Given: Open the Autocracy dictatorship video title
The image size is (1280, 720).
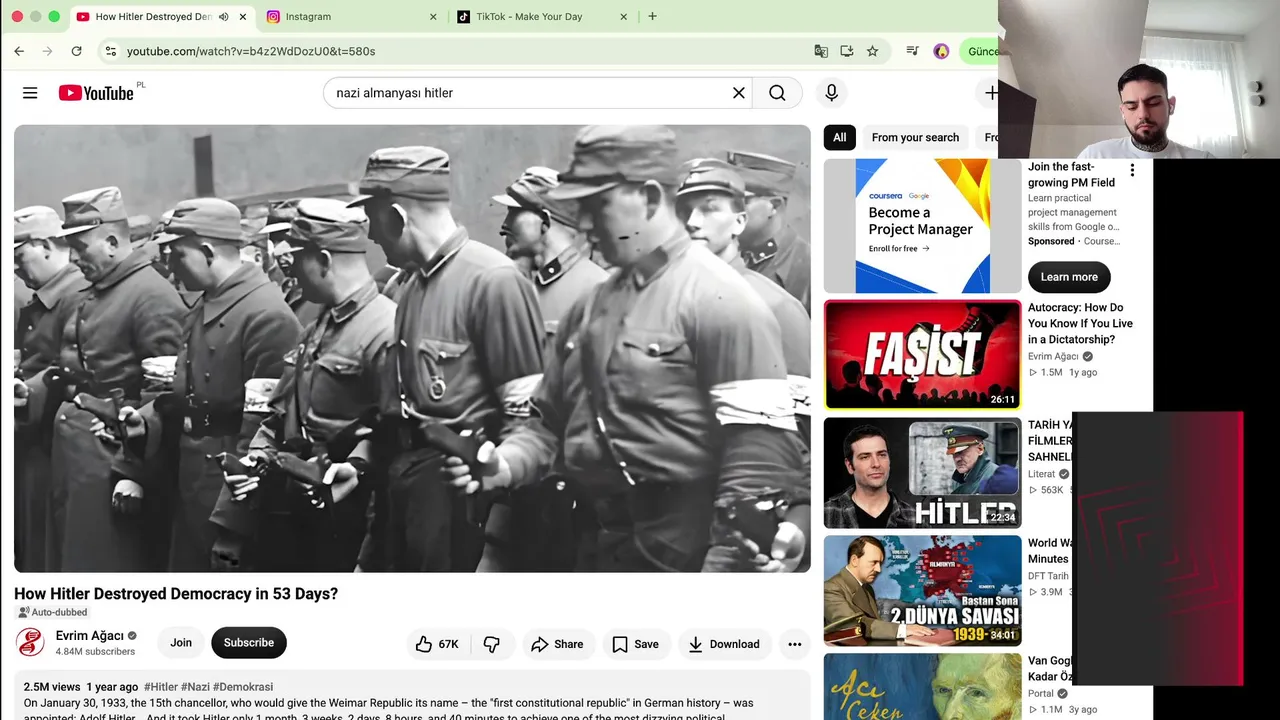Looking at the screenshot, I should [x=1080, y=324].
